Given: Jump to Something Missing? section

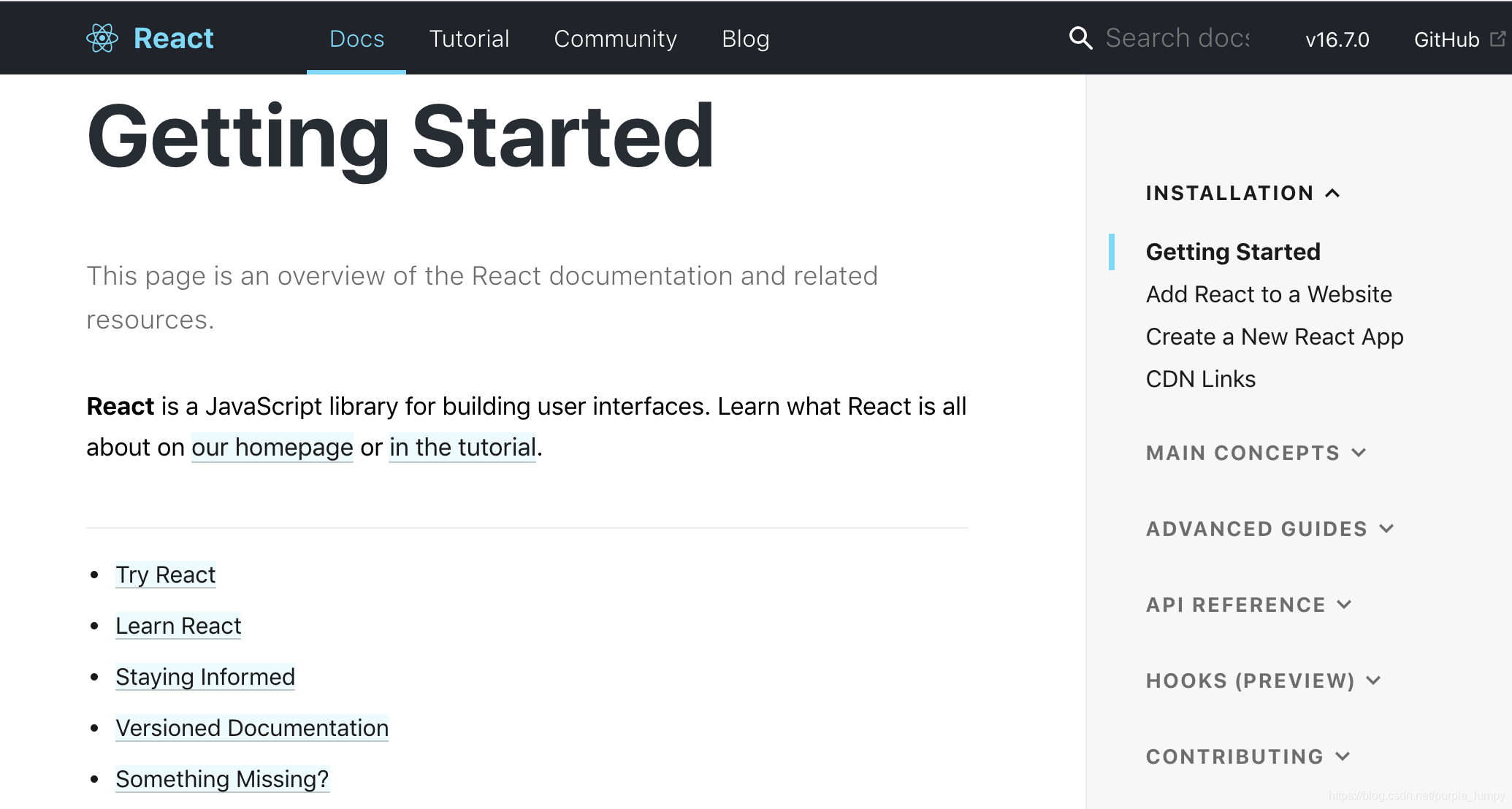Looking at the screenshot, I should [222, 779].
